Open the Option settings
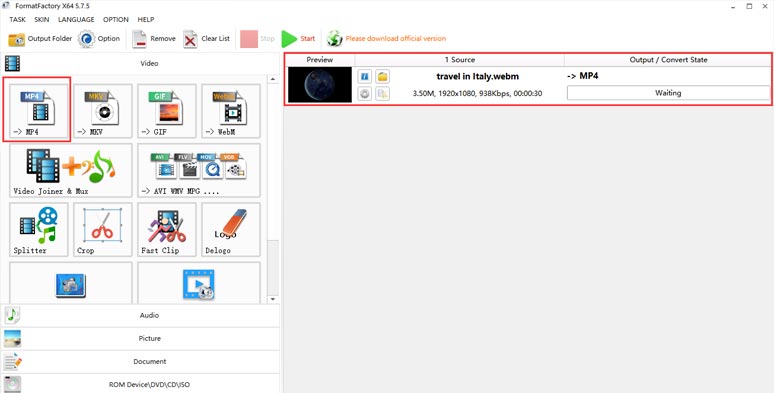Viewport: 774px width, 393px height. point(99,39)
